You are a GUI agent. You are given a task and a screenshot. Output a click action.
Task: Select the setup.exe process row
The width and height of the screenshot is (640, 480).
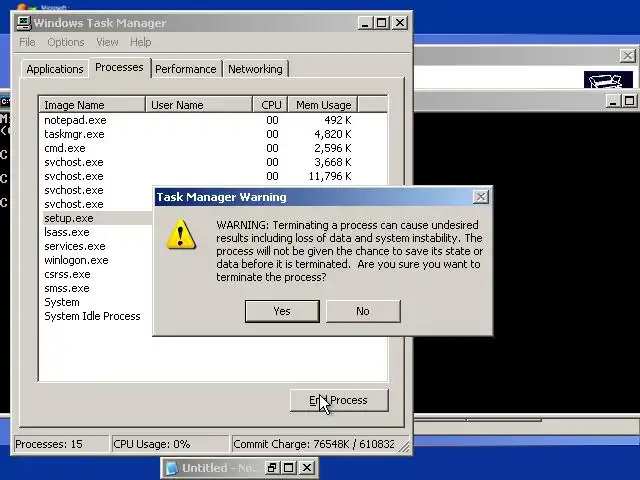[x=98, y=218]
